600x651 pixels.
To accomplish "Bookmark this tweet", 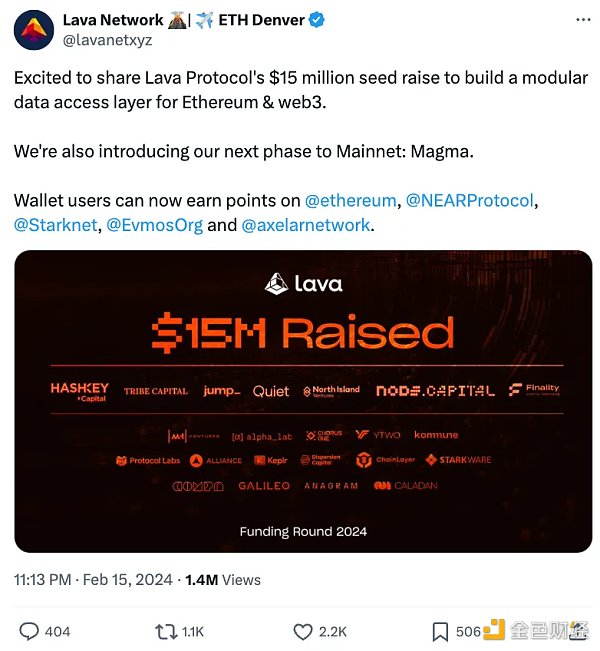I will (439, 631).
